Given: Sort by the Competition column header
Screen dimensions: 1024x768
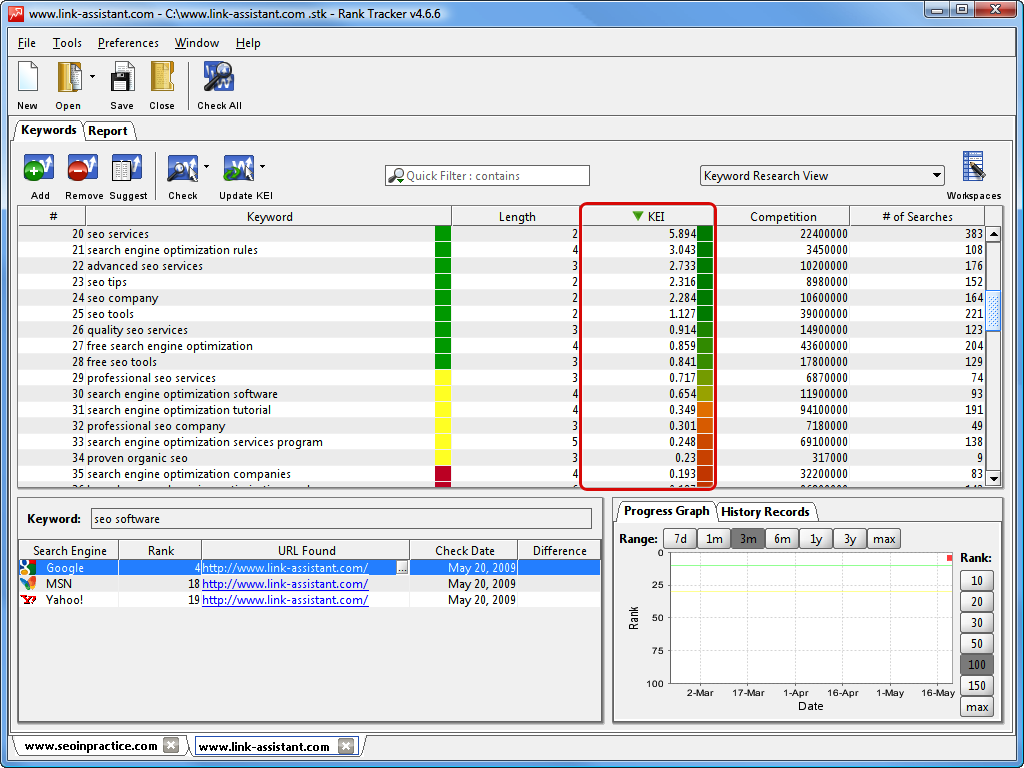Looking at the screenshot, I should click(783, 216).
